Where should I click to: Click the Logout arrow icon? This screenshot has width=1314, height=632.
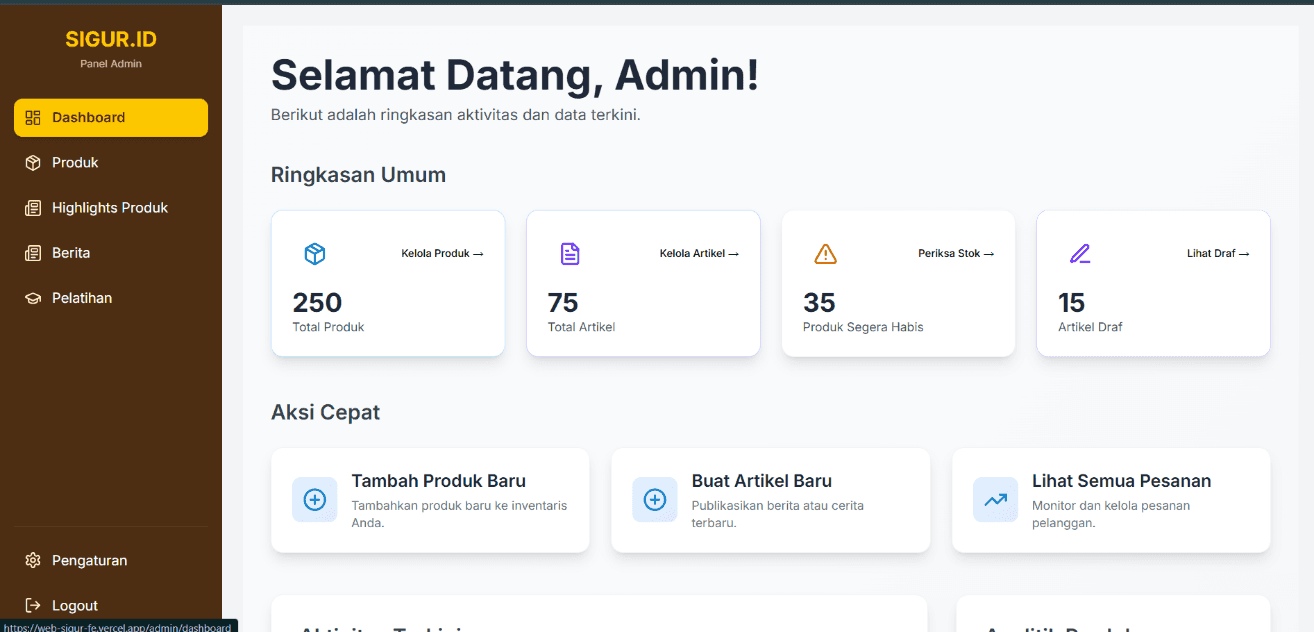(x=33, y=605)
